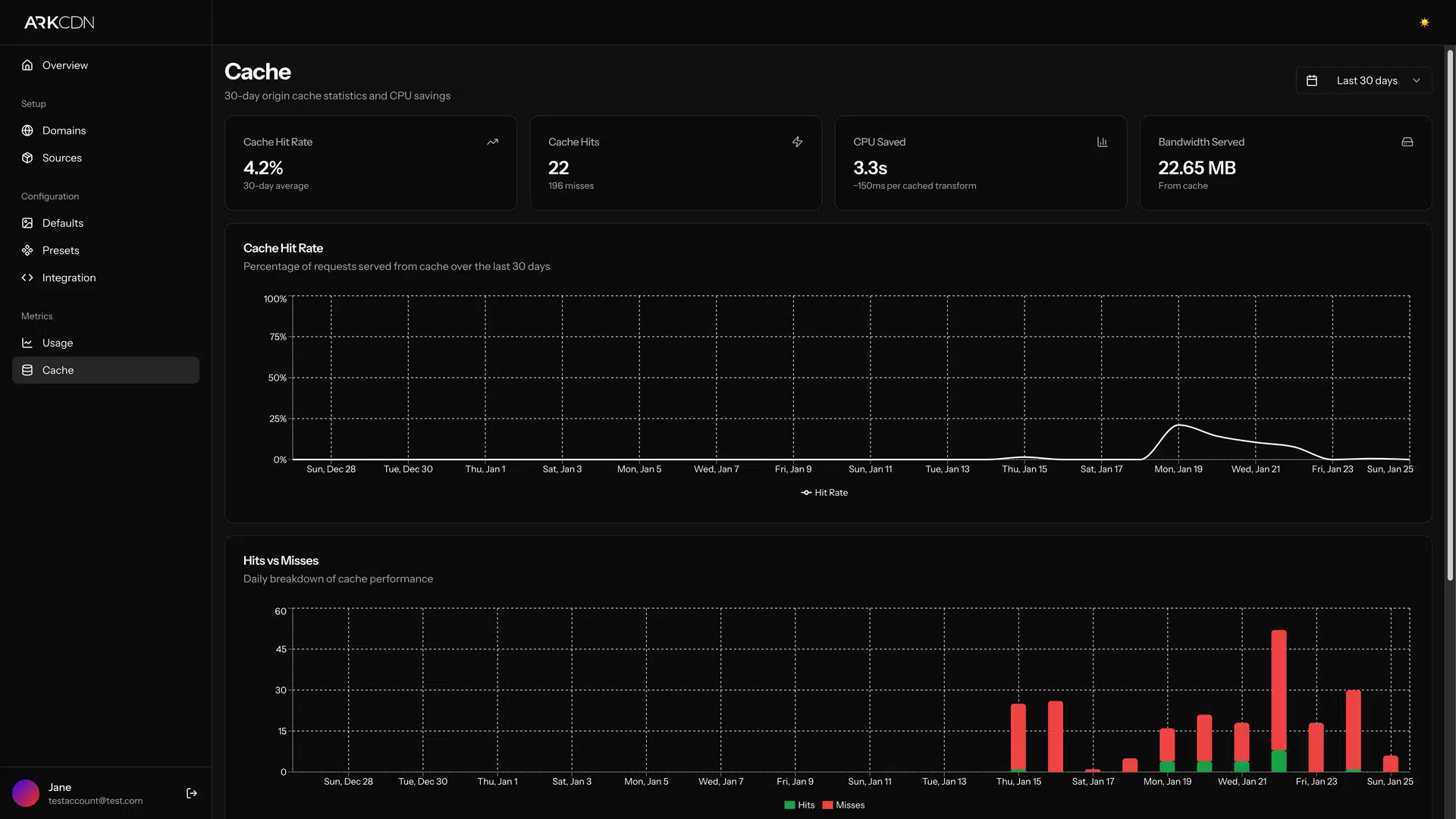The image size is (1456, 819).
Task: Click the Jane user avatar
Action: [x=26, y=793]
